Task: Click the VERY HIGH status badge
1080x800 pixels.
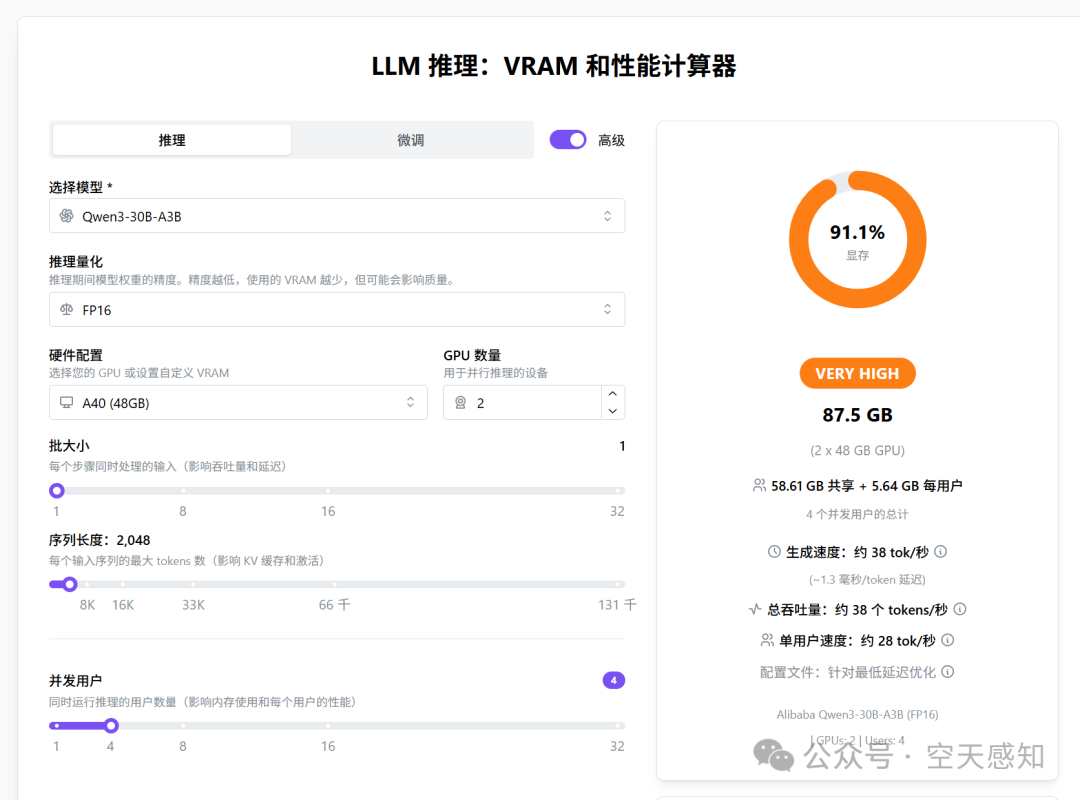Action: pyautogui.click(x=858, y=373)
